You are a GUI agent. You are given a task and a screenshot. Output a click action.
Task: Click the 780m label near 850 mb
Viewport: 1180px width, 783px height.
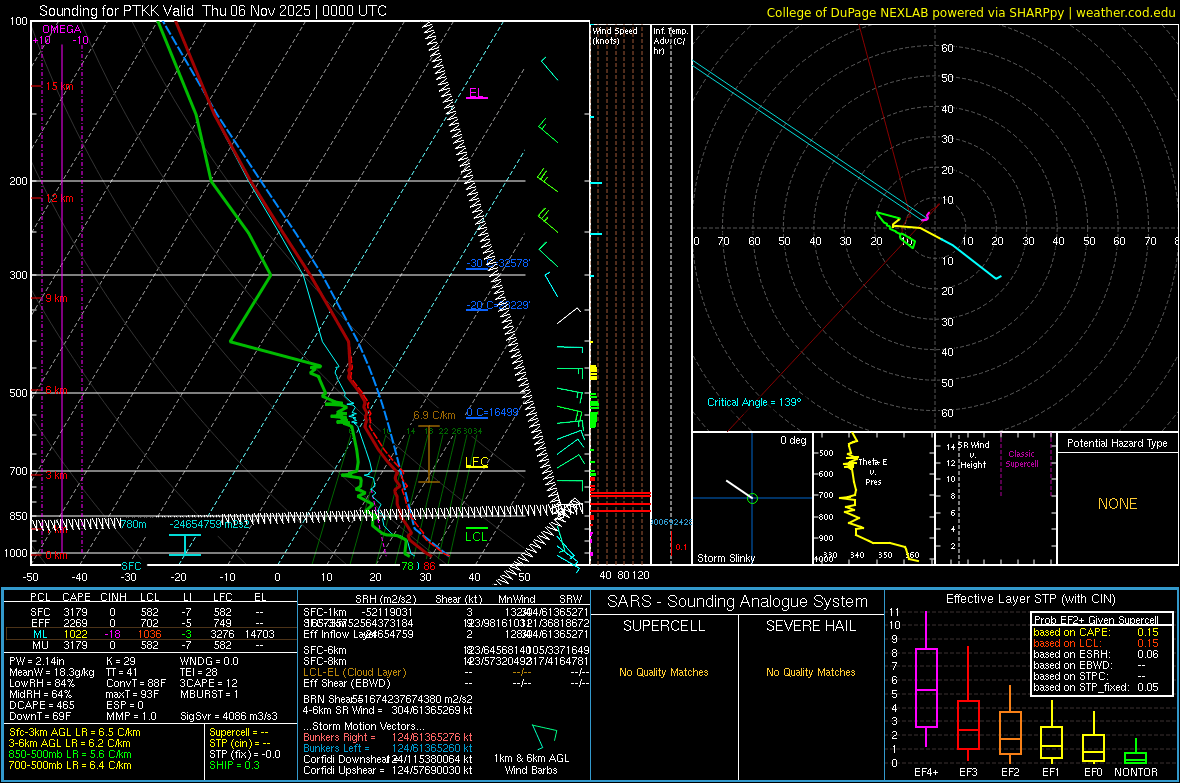[x=134, y=524]
